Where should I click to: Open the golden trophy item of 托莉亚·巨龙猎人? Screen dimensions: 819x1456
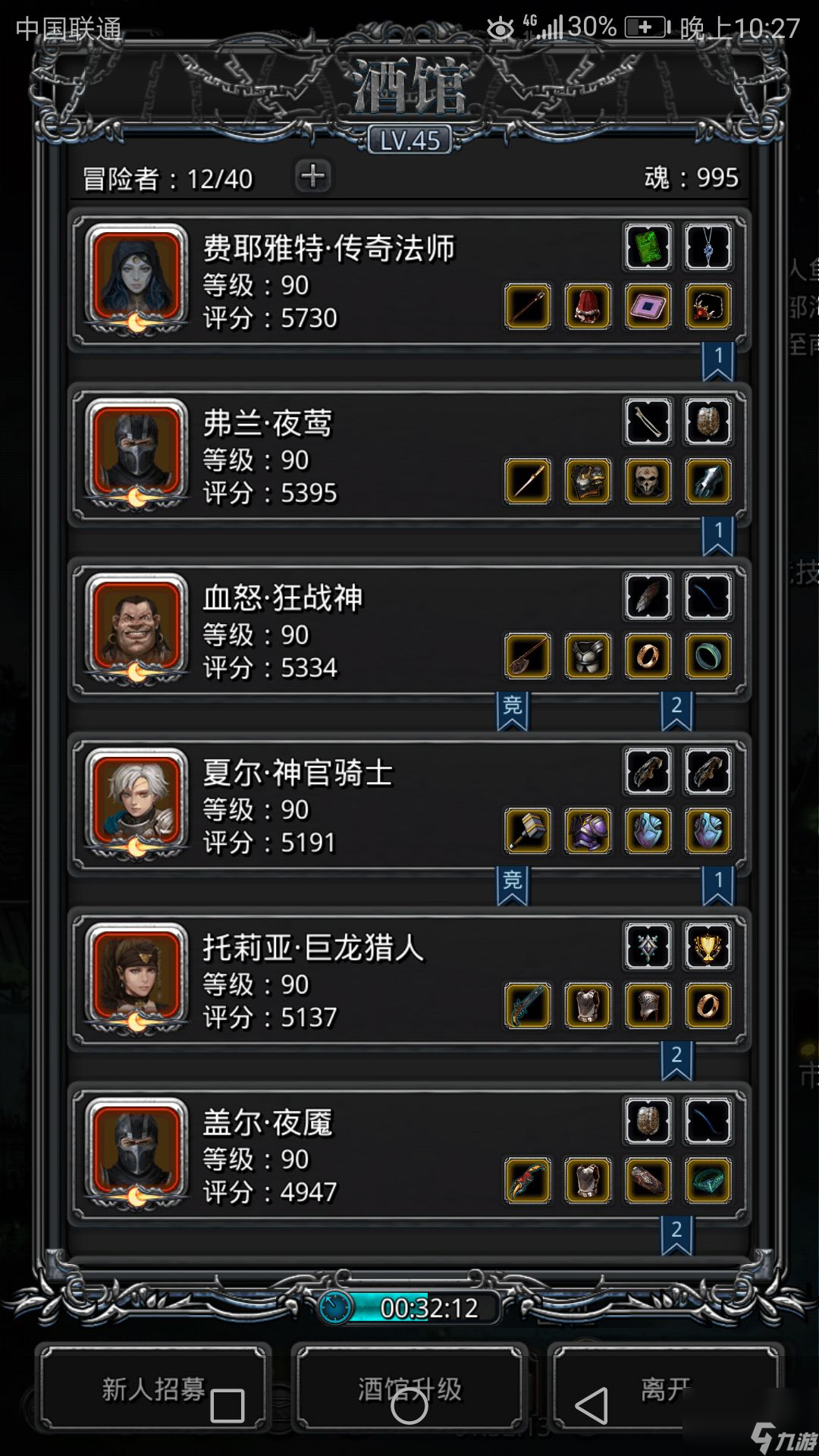tap(708, 946)
